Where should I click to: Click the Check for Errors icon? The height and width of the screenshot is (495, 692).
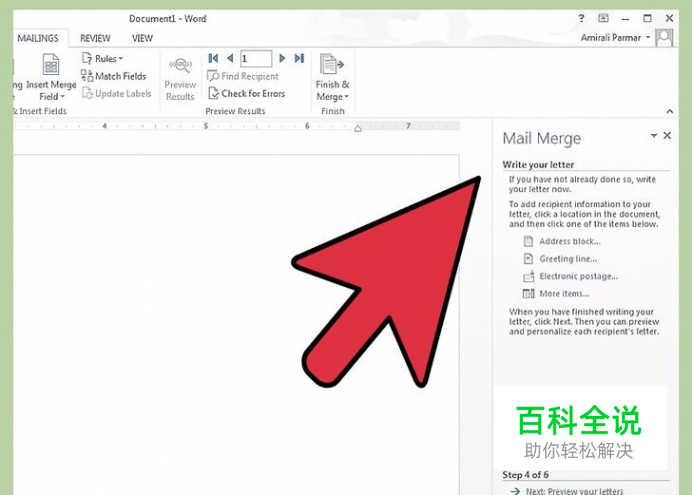click(213, 94)
